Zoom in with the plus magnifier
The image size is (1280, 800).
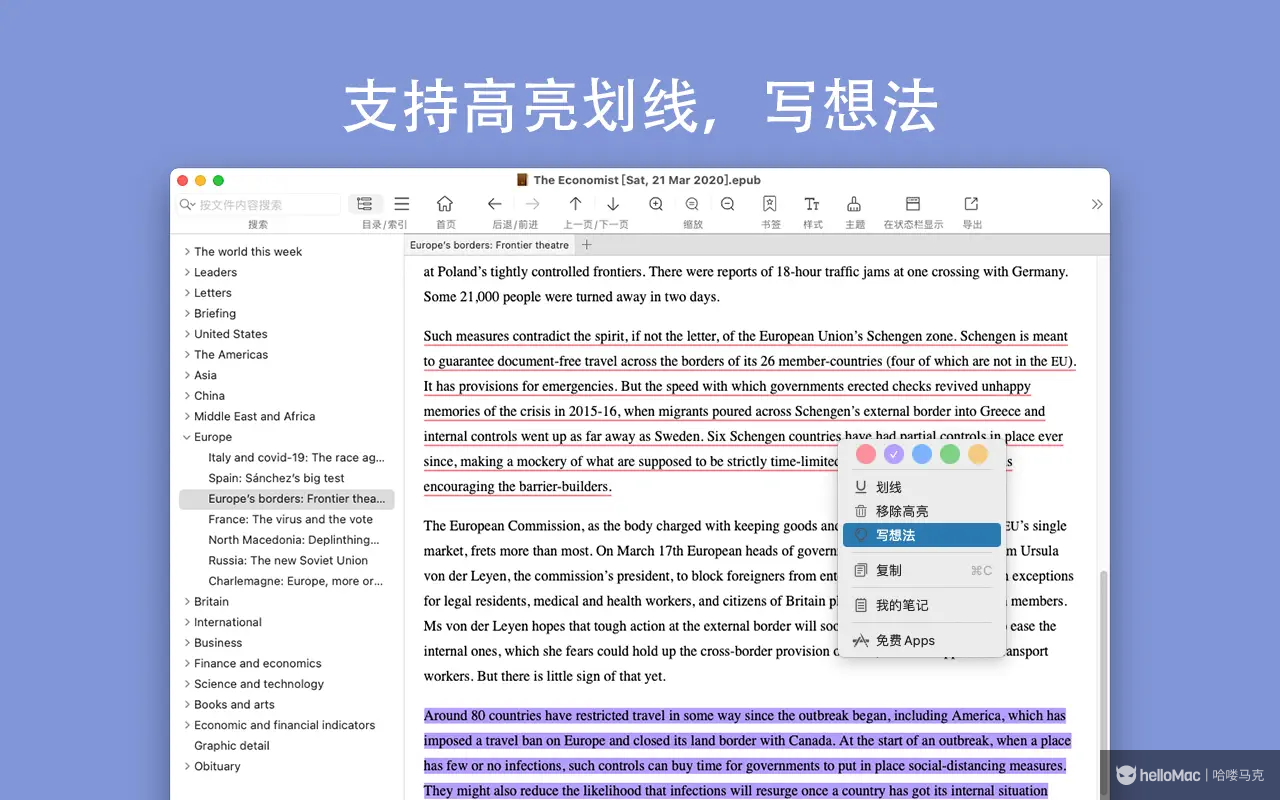click(x=656, y=204)
